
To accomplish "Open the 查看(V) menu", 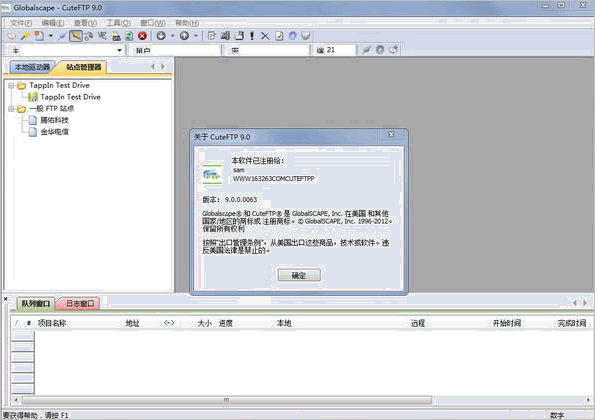I will point(85,23).
